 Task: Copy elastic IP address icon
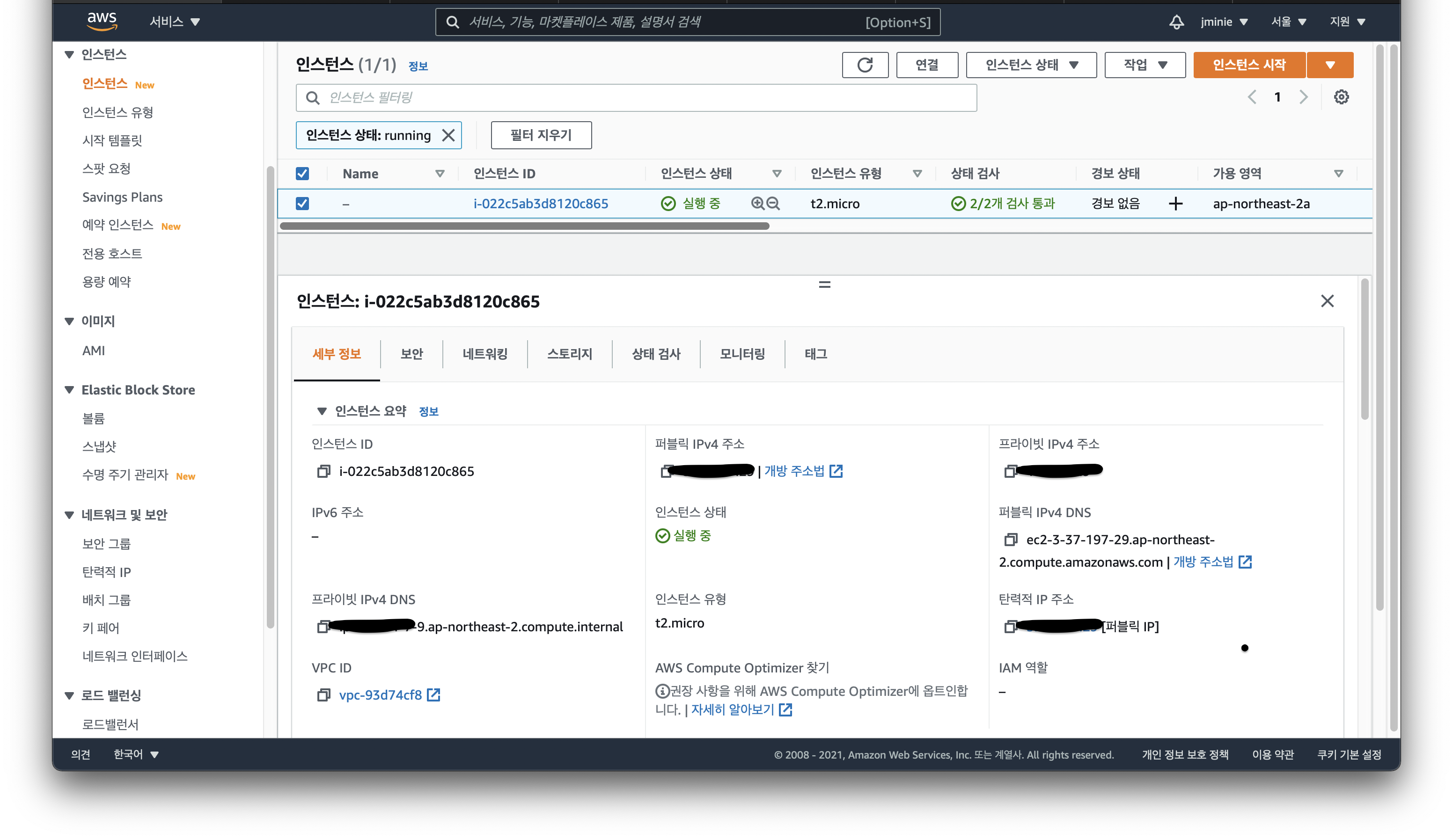tap(1010, 627)
